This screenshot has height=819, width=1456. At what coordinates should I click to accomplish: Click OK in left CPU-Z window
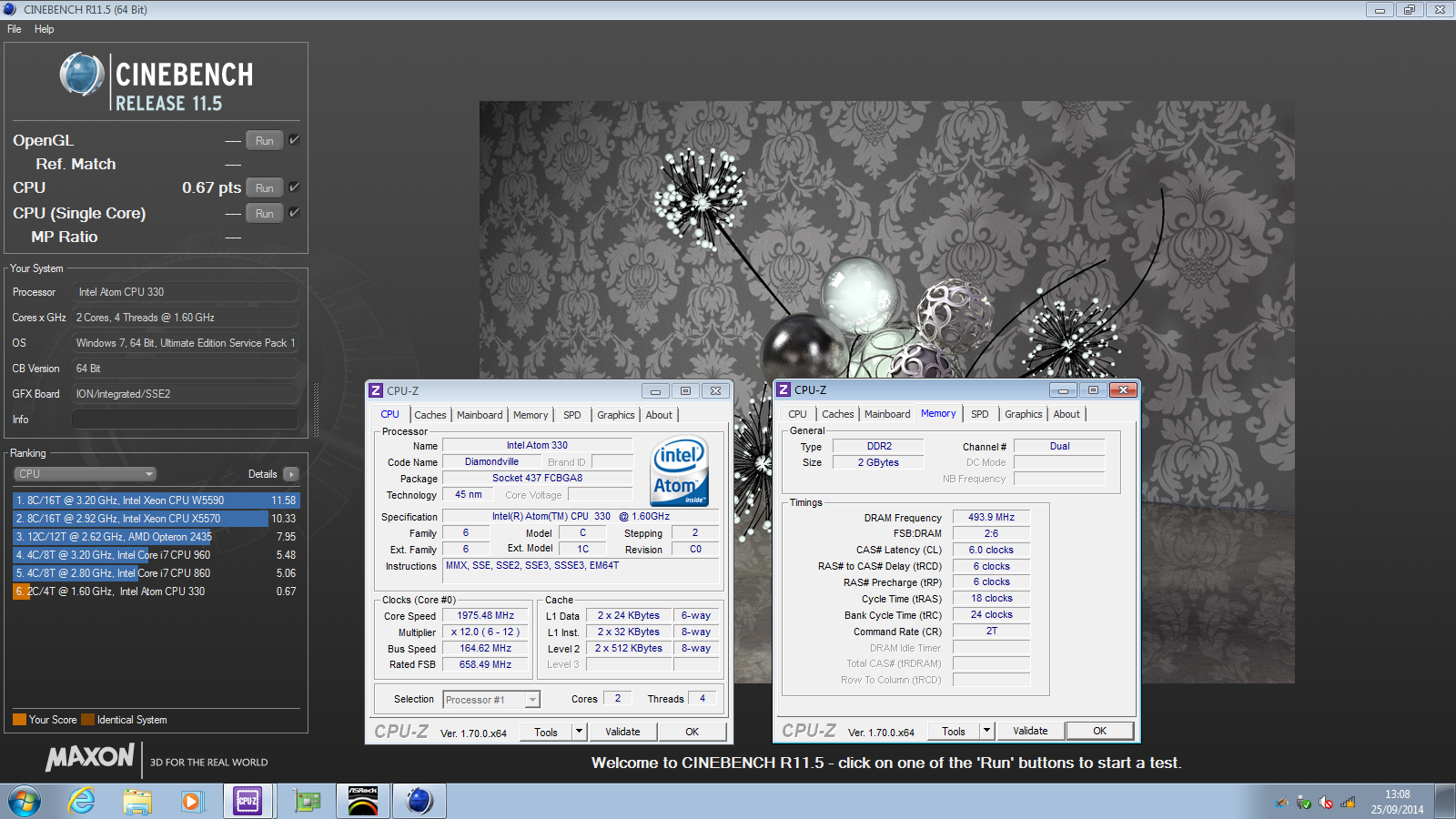coord(693,732)
